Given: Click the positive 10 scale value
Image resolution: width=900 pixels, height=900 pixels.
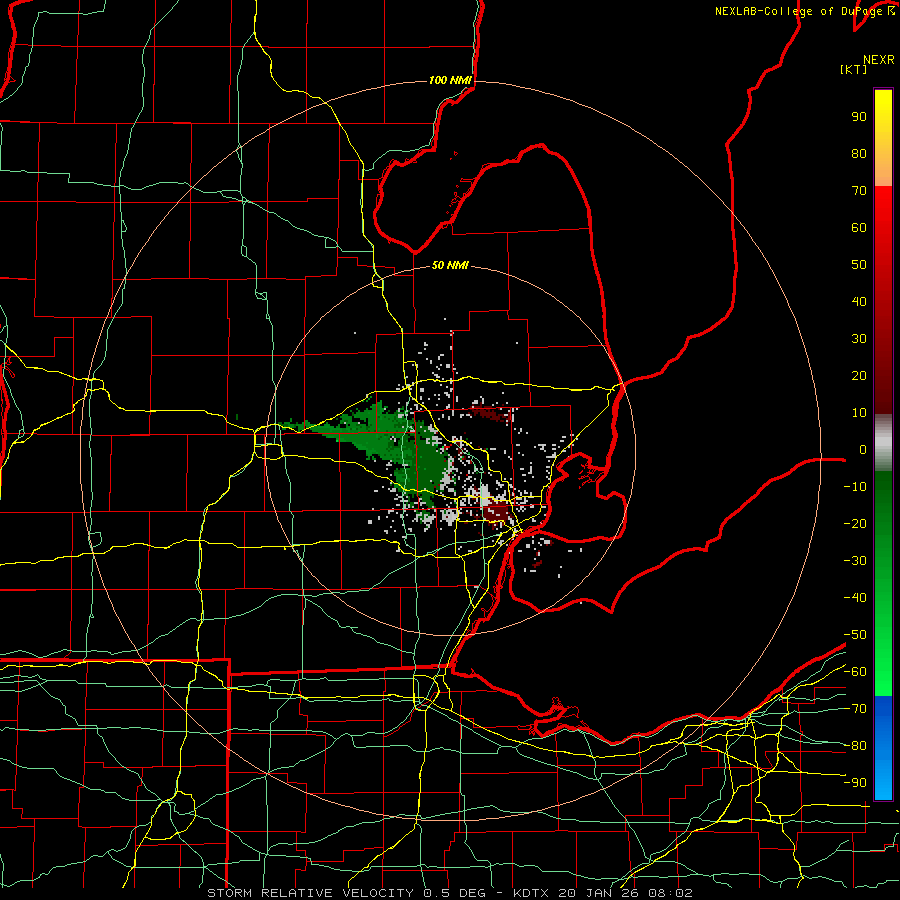Looking at the screenshot, I should pyautogui.click(x=859, y=413).
